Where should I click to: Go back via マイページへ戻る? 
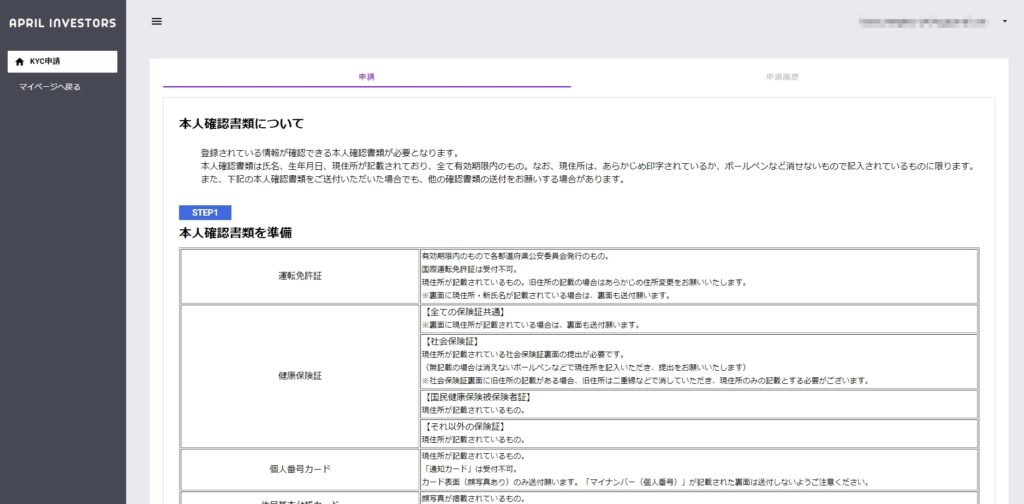(x=50, y=87)
